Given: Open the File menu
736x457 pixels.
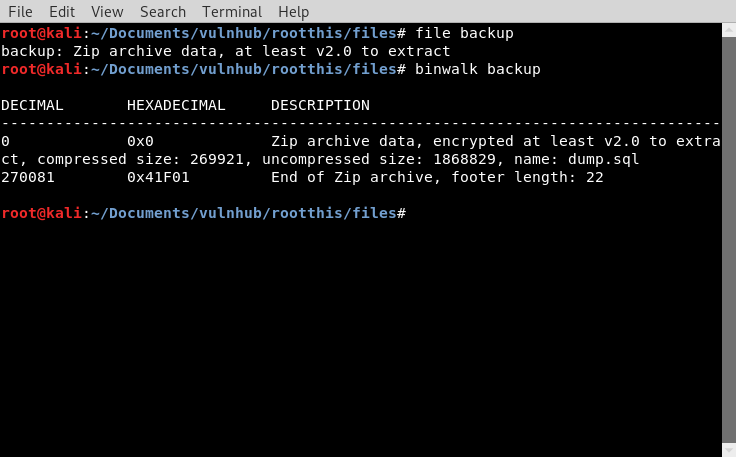Looking at the screenshot, I should tap(20, 12).
